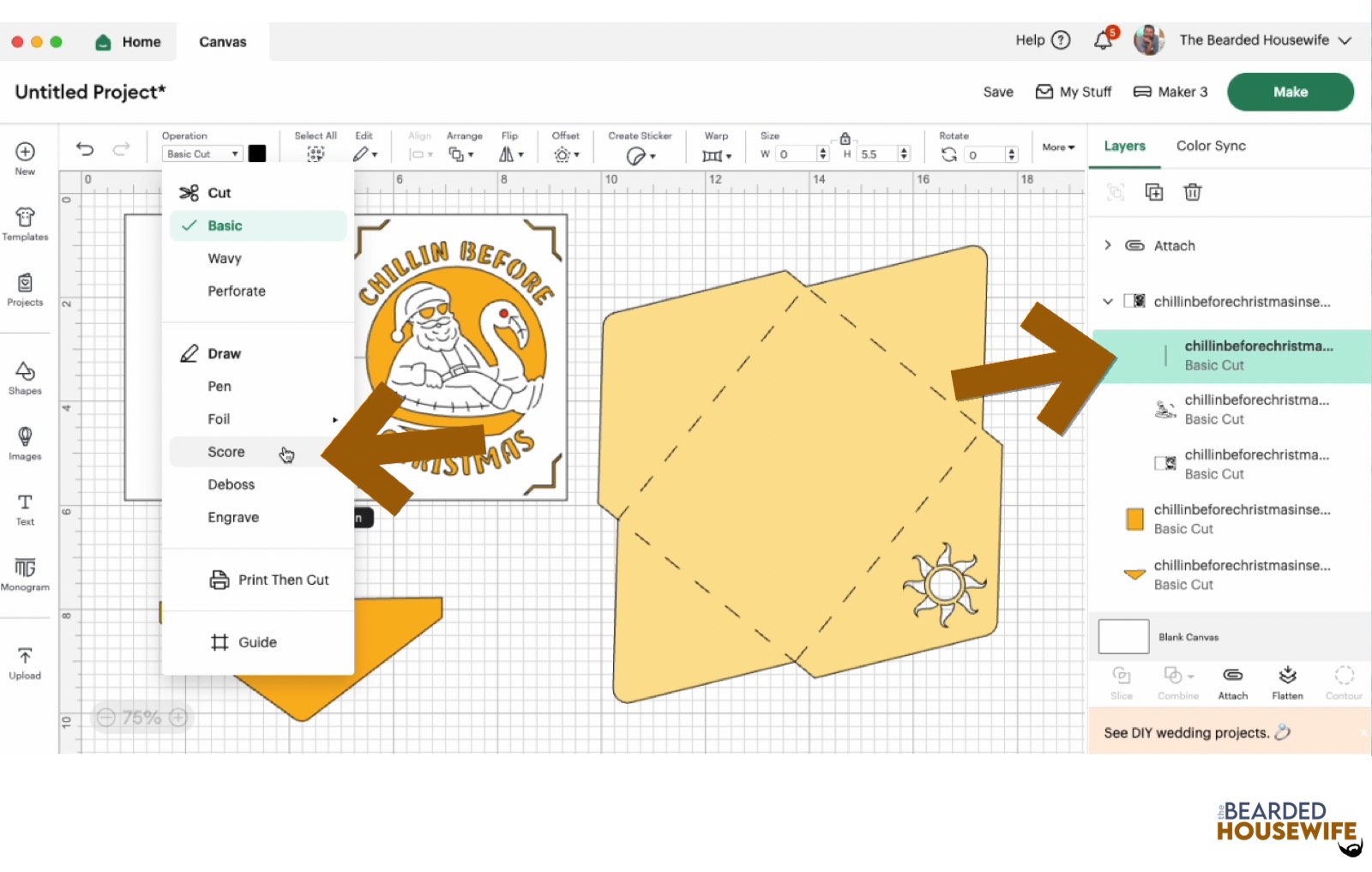Click the Flatten button
1372x872 pixels.
[x=1287, y=683]
